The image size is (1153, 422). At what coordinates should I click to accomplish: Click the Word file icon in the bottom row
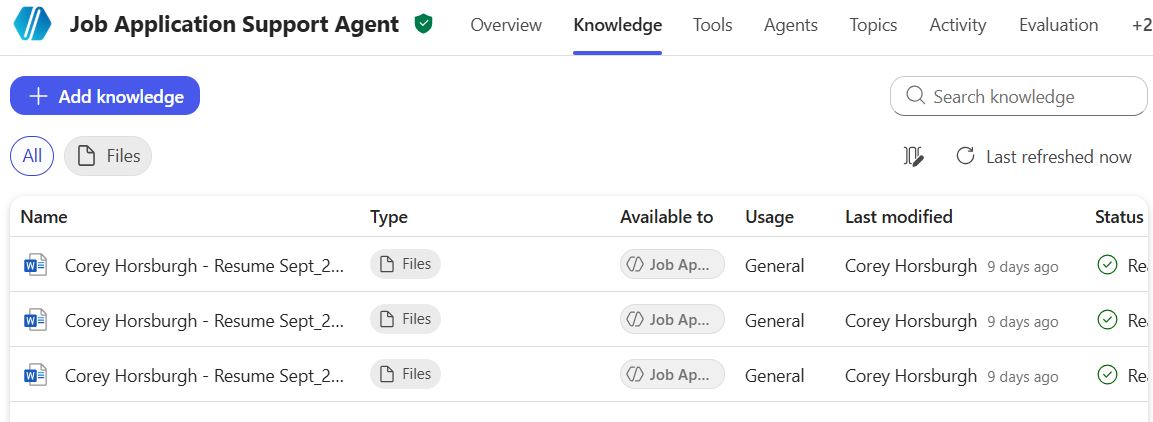[x=35, y=375]
